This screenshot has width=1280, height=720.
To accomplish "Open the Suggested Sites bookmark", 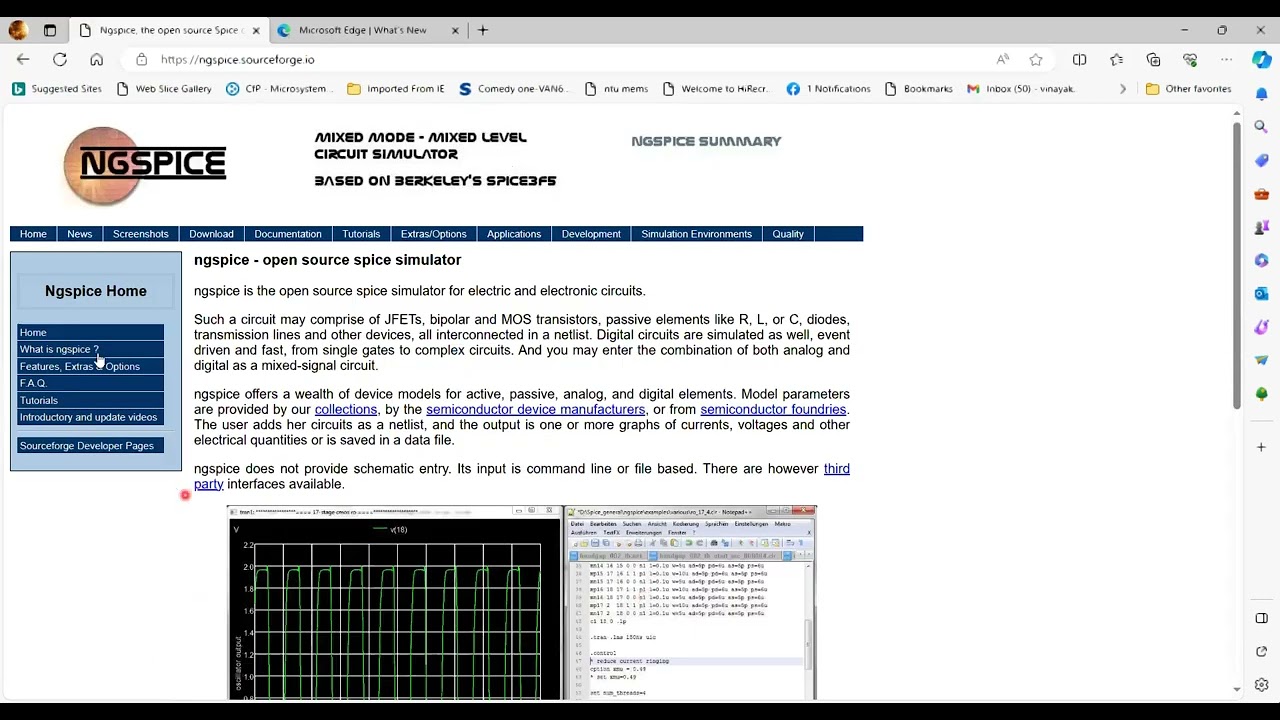I will point(56,89).
